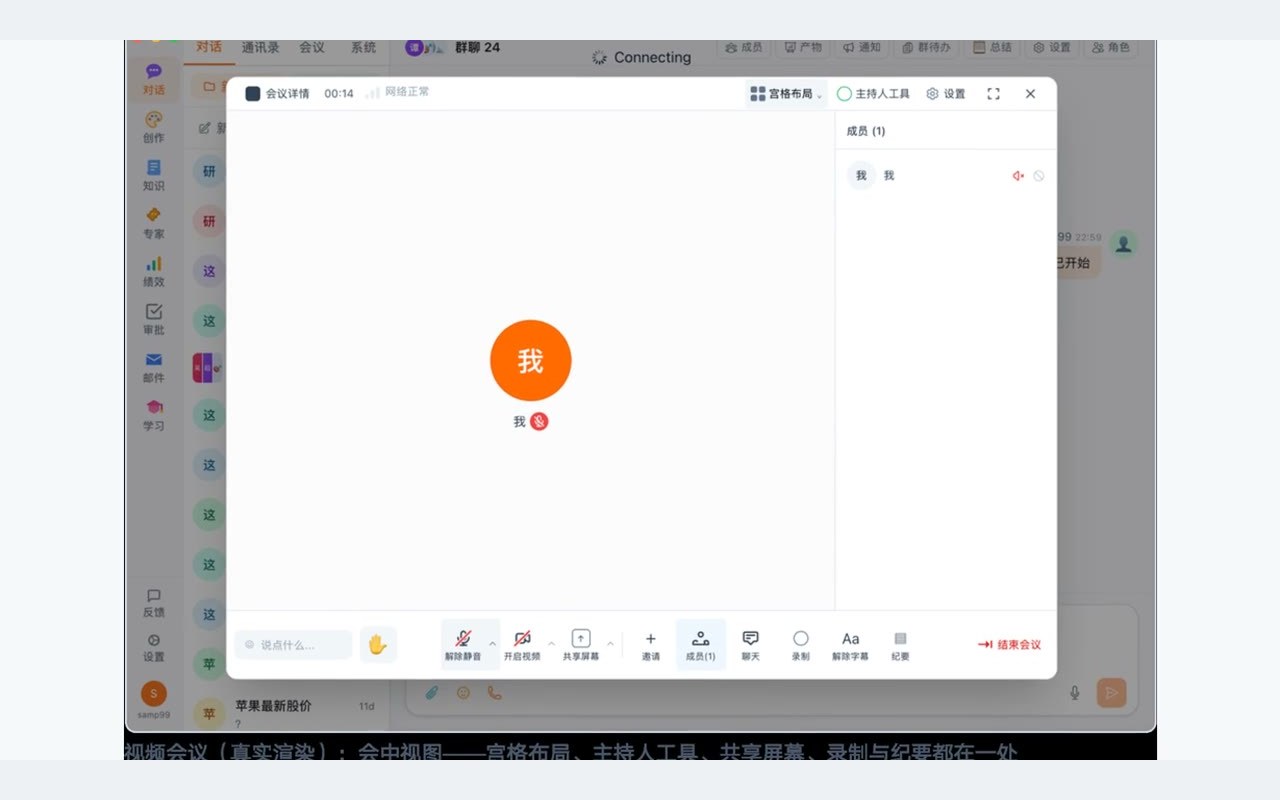Select the orange 我 avatar tile
Image resolution: width=1280 pixels, height=800 pixels.
[531, 361]
